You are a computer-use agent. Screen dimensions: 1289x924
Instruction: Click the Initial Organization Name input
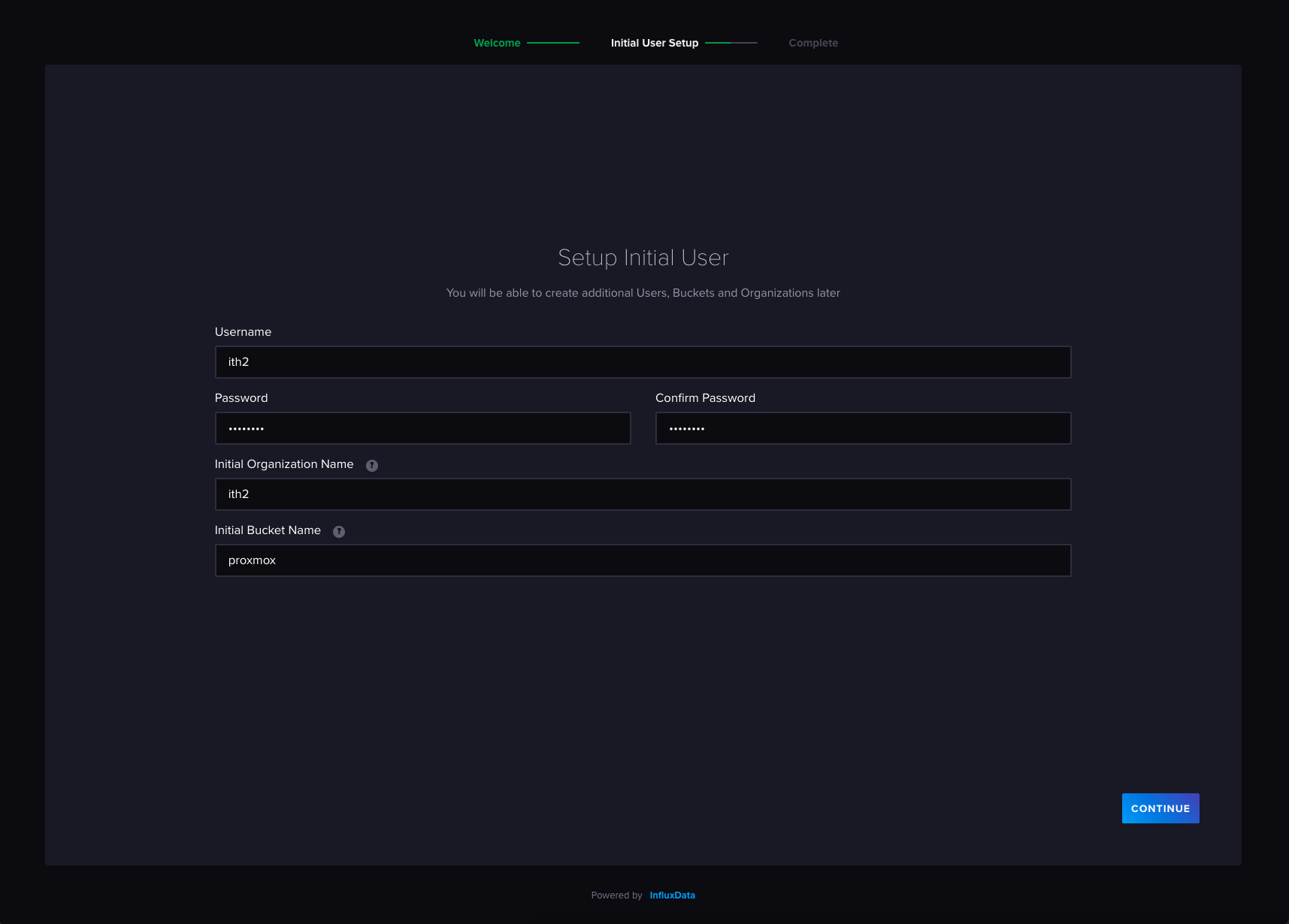(643, 494)
